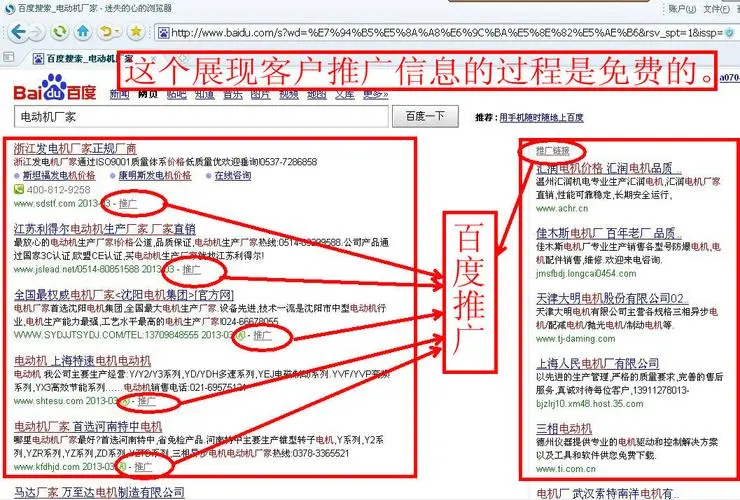Open result 全国最权威电机厂家<沈阳电机集团>[官方网]
740x500 pixels.
pyautogui.click(x=124, y=295)
